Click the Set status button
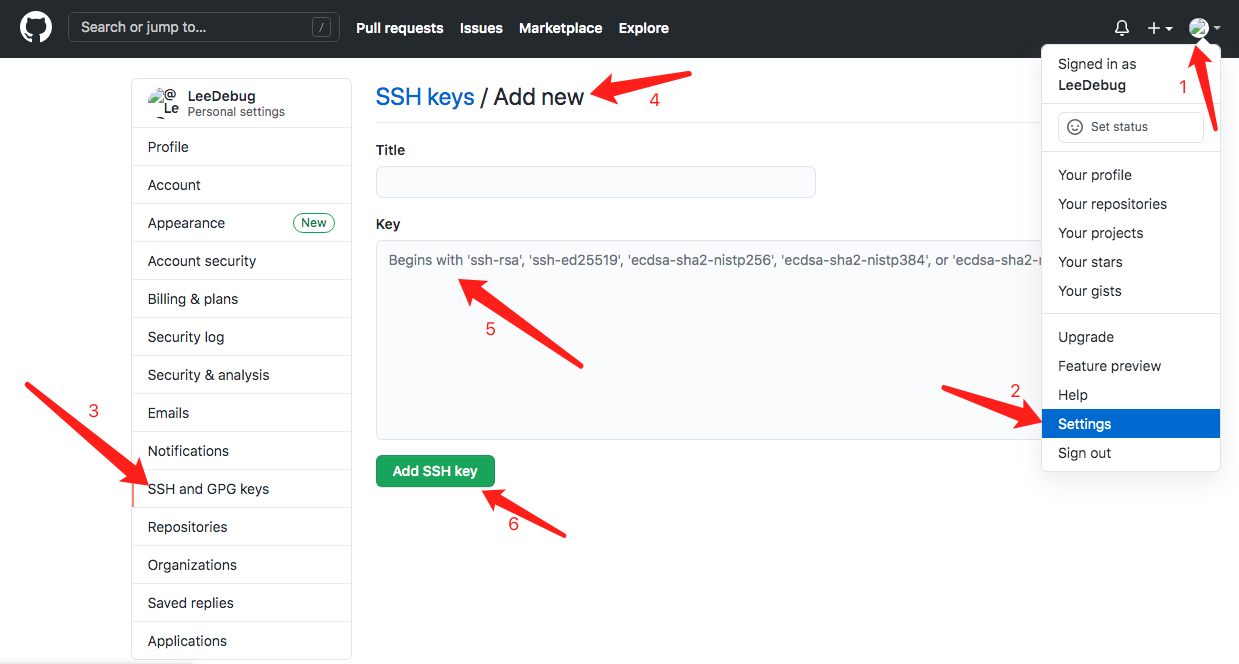Image resolution: width=1239 pixels, height=664 pixels. coord(1130,127)
